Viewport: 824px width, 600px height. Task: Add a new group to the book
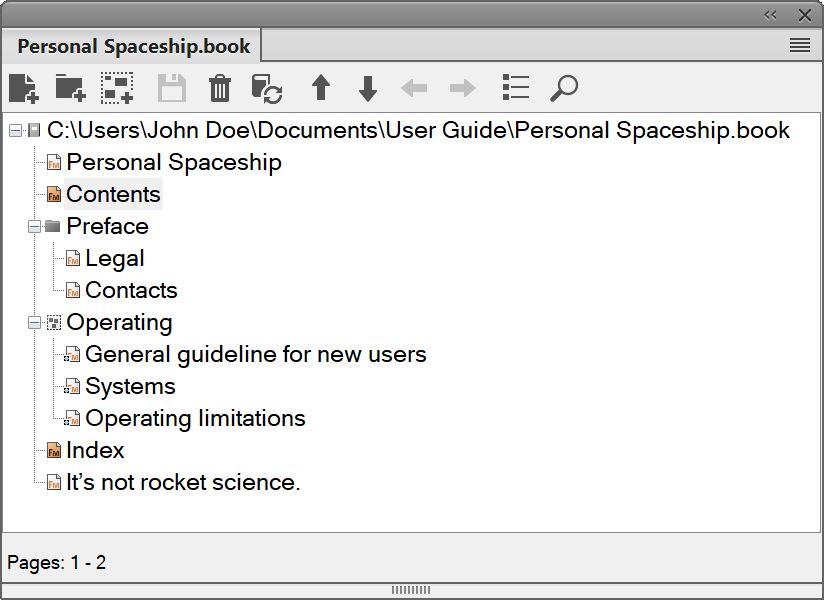(117, 88)
